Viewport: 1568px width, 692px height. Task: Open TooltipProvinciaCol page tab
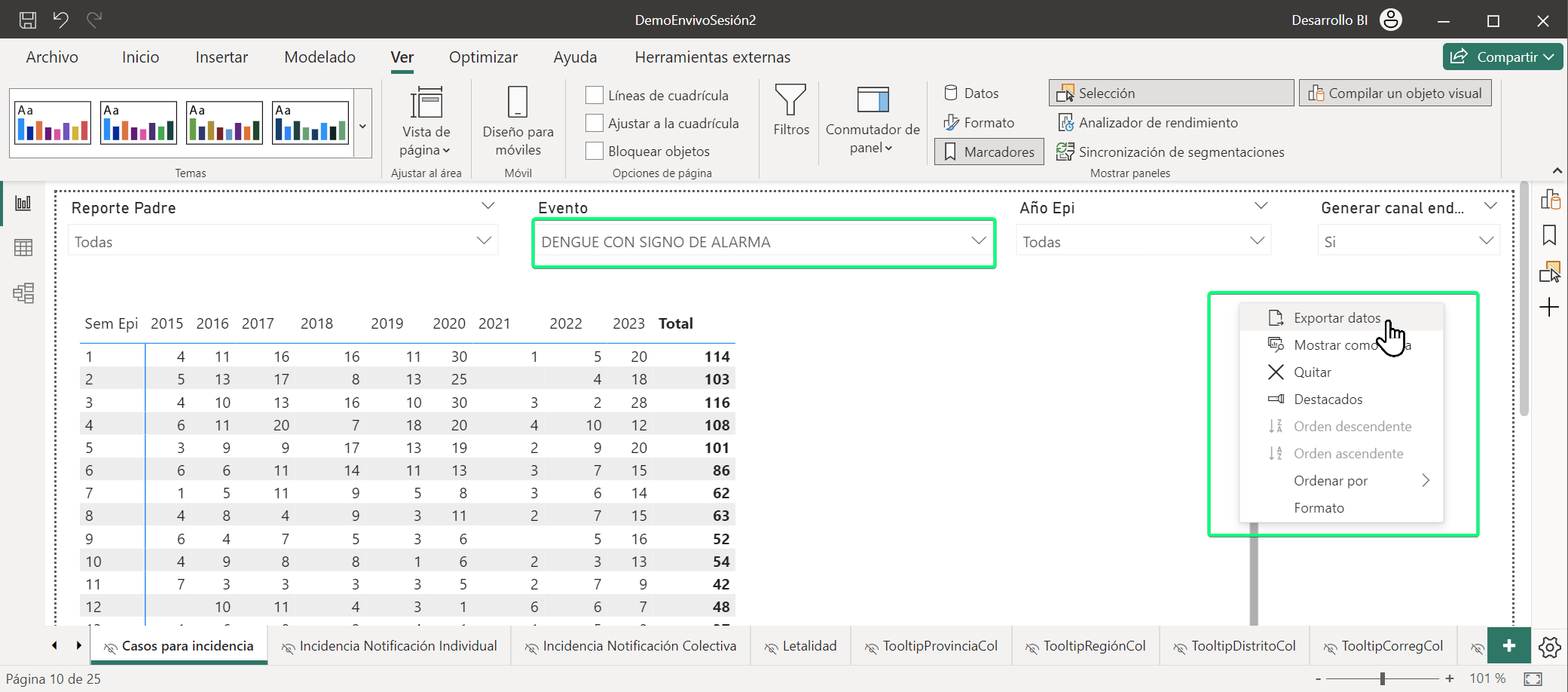[x=931, y=646]
